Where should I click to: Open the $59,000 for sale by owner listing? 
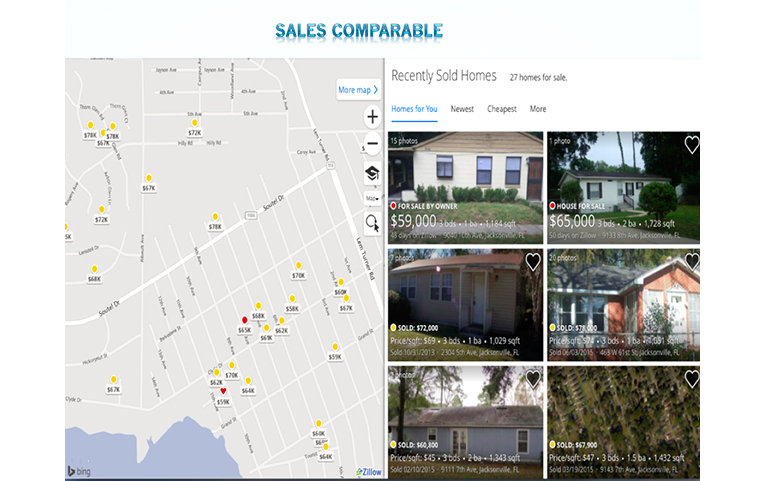click(465, 187)
